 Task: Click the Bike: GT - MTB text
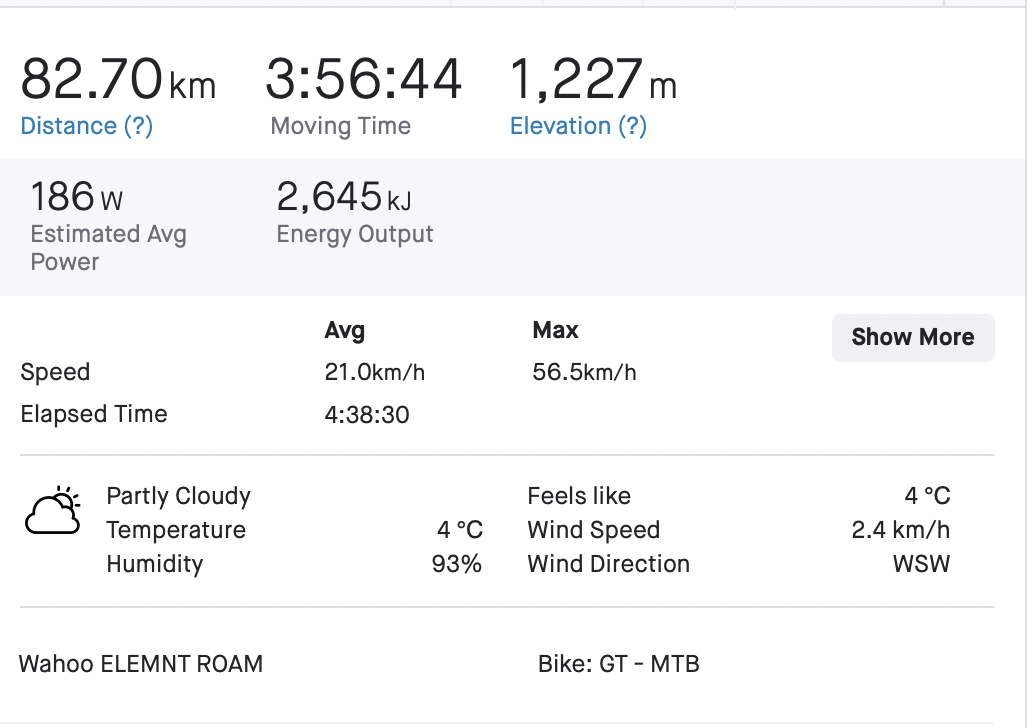point(619,663)
